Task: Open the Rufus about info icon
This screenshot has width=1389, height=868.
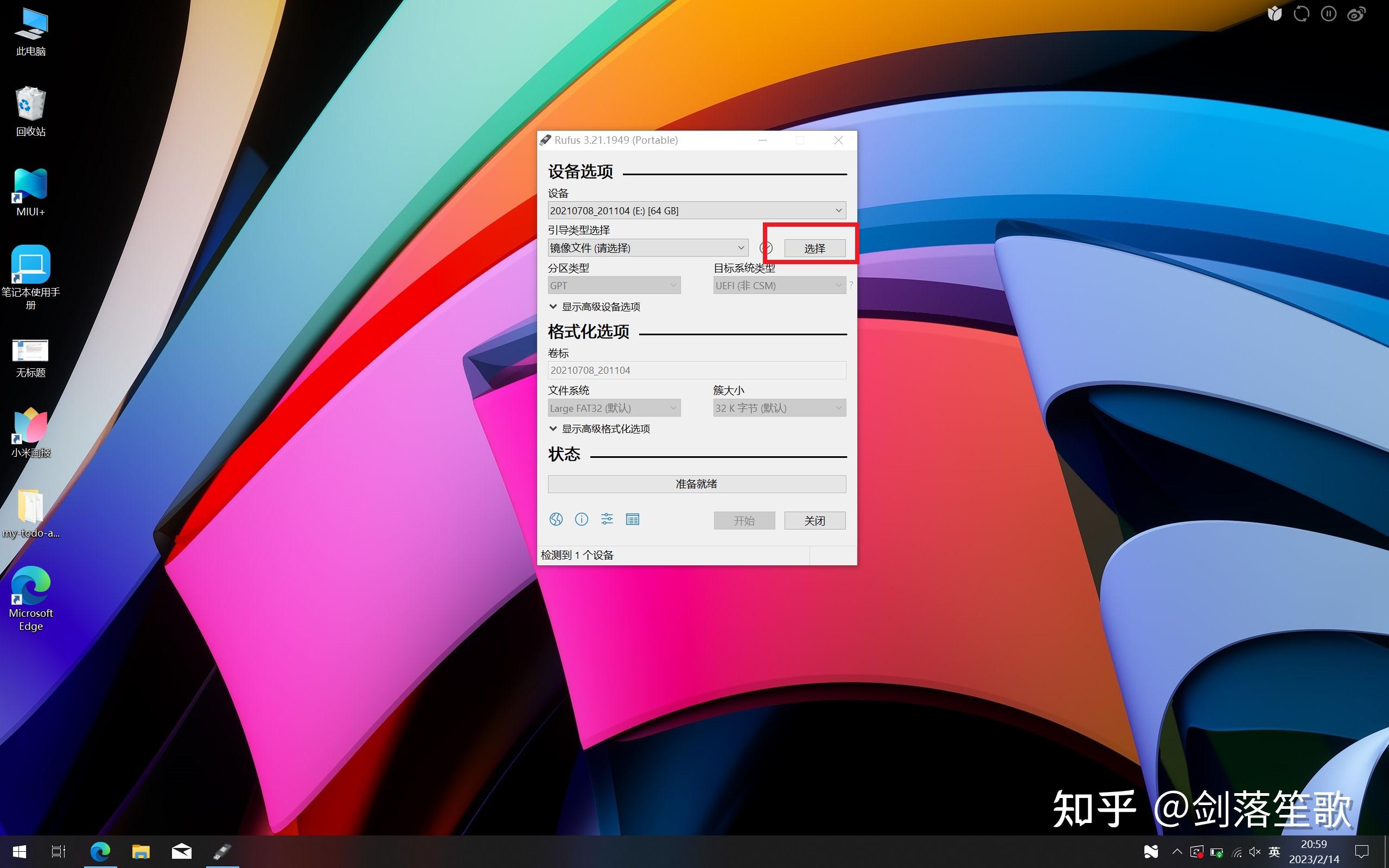Action: pyautogui.click(x=582, y=519)
